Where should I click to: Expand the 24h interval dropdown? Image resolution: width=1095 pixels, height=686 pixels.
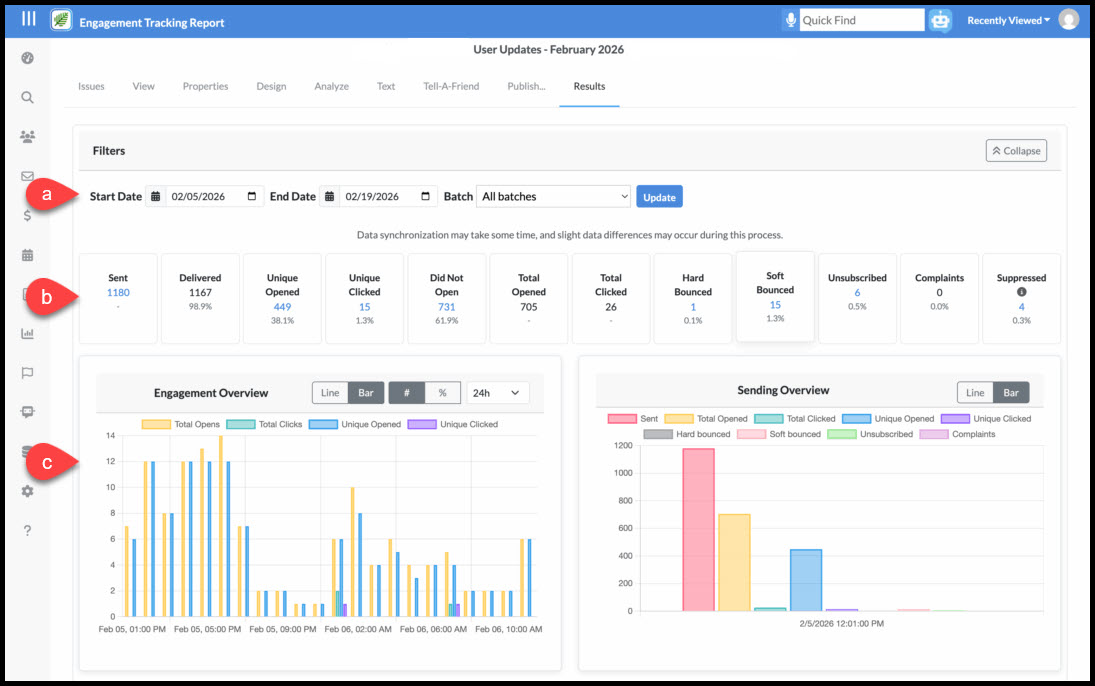pos(497,393)
